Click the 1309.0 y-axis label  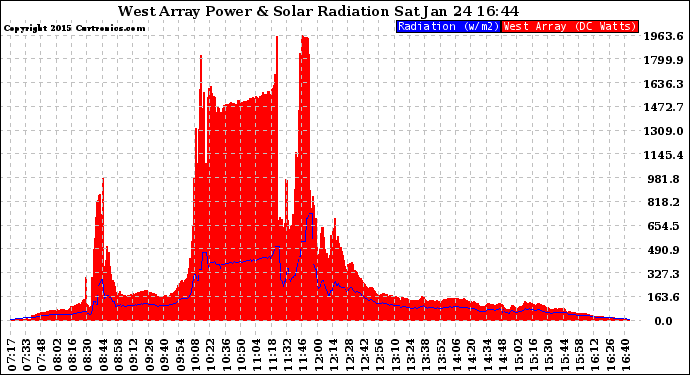pos(664,131)
